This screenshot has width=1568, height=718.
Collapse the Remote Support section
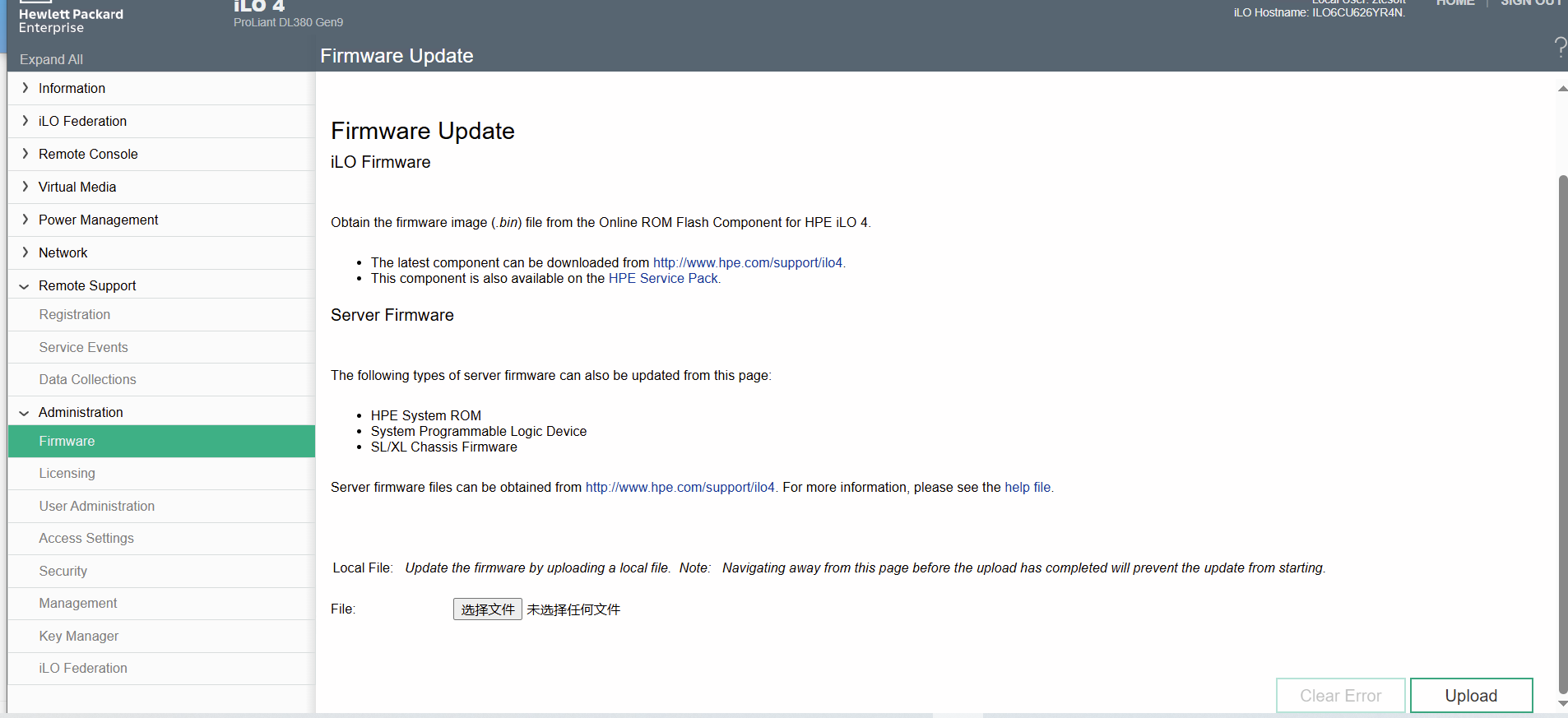point(25,286)
